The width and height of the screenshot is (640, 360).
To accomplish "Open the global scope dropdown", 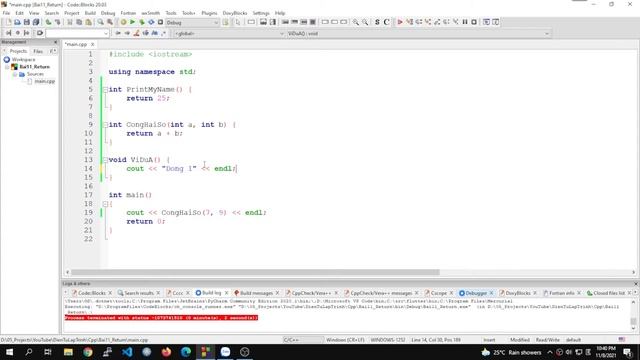I will (x=229, y=33).
